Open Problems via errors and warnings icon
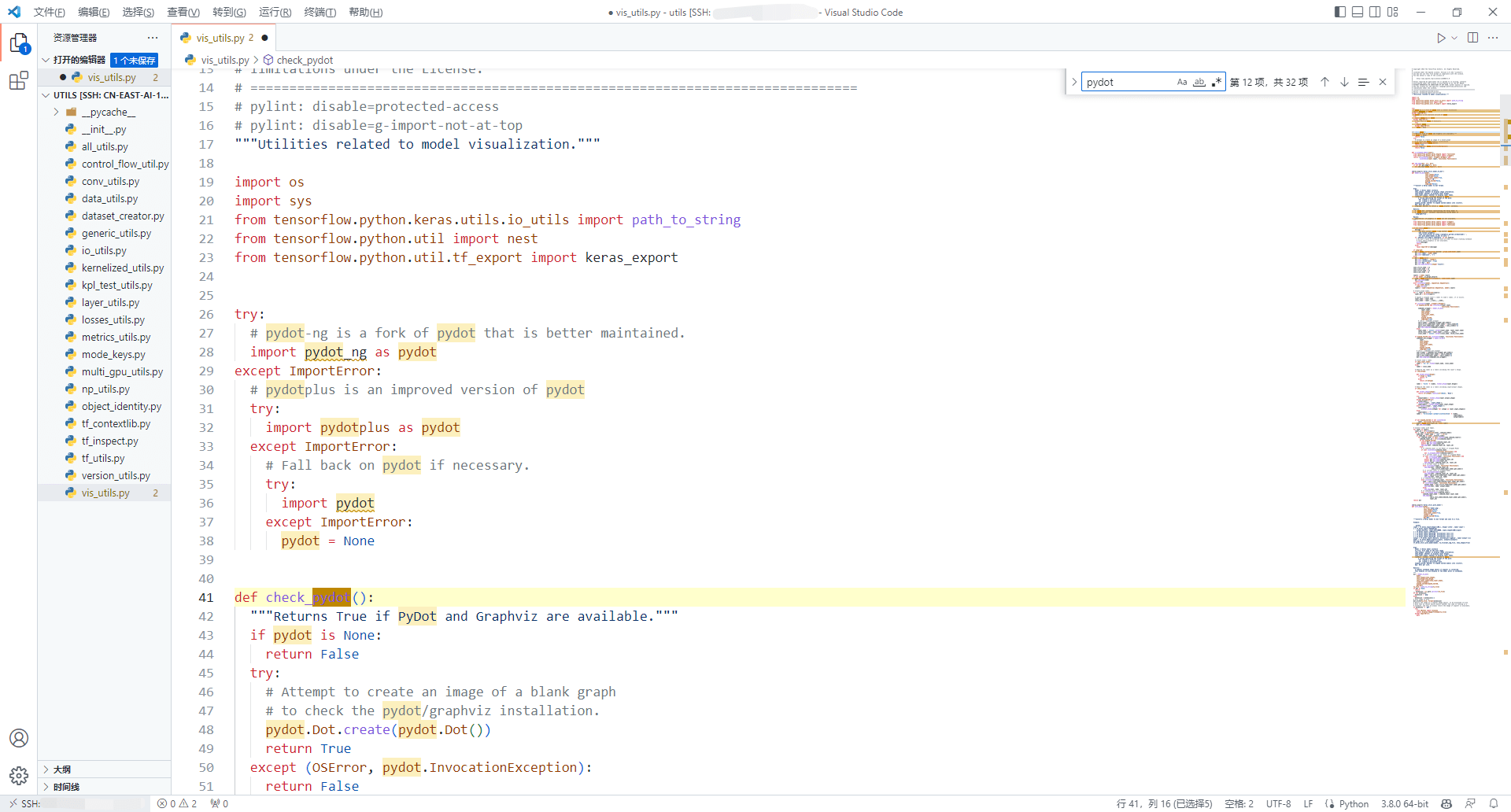Viewport: 1511px width, 812px height. (x=176, y=803)
